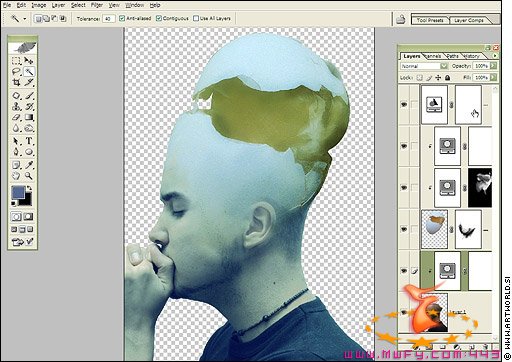Select the Type tool
The image size is (512, 362).
pos(29,141)
